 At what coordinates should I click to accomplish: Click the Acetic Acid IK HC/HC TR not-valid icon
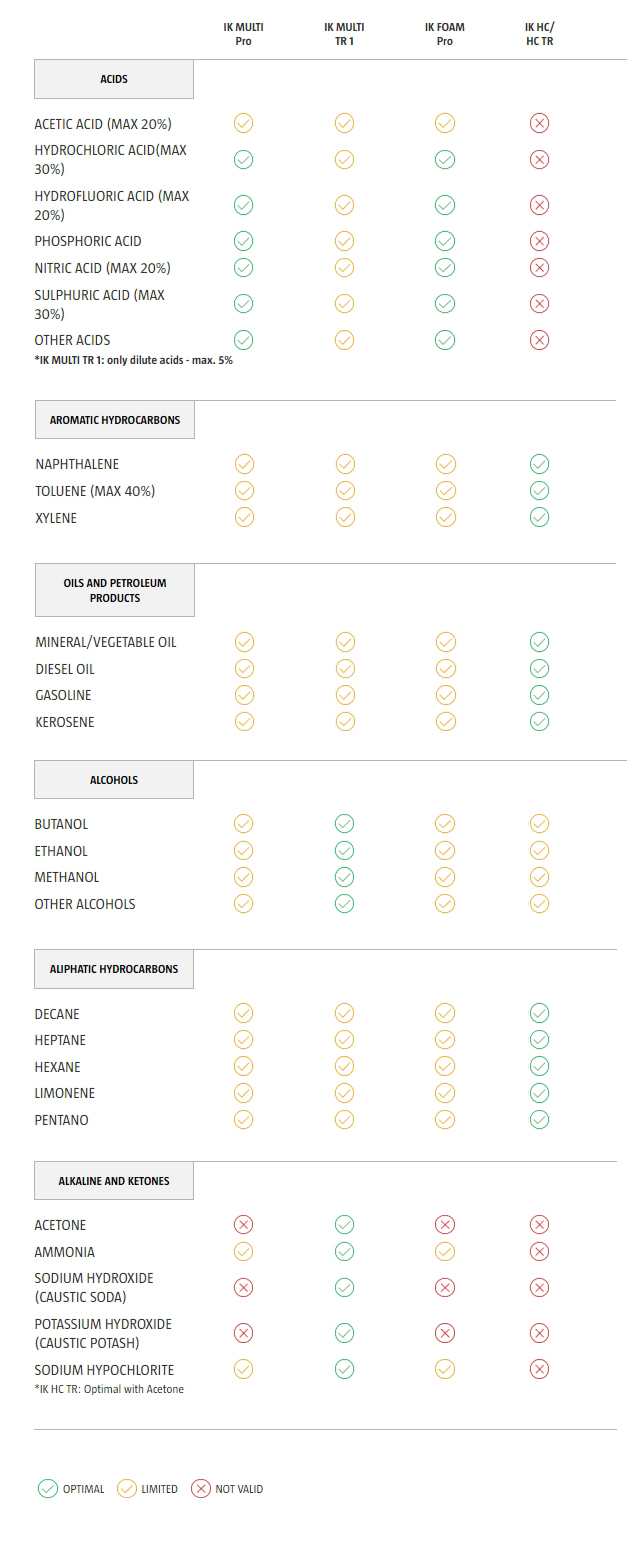pos(539,124)
